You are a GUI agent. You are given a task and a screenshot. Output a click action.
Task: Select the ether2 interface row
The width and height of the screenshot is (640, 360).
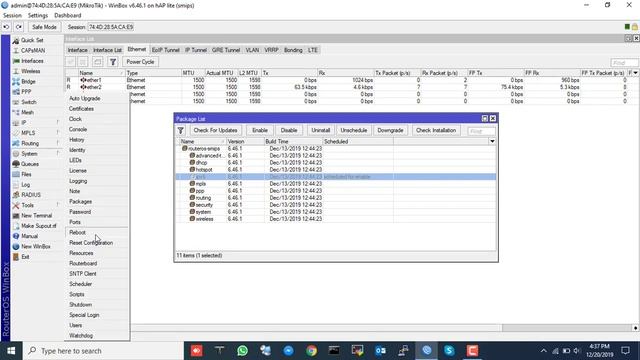[351, 87]
